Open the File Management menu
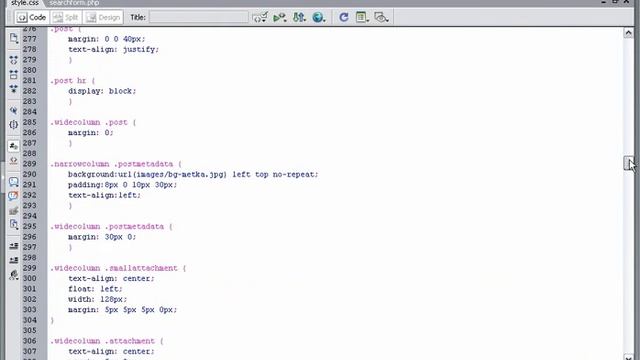 pos(299,18)
